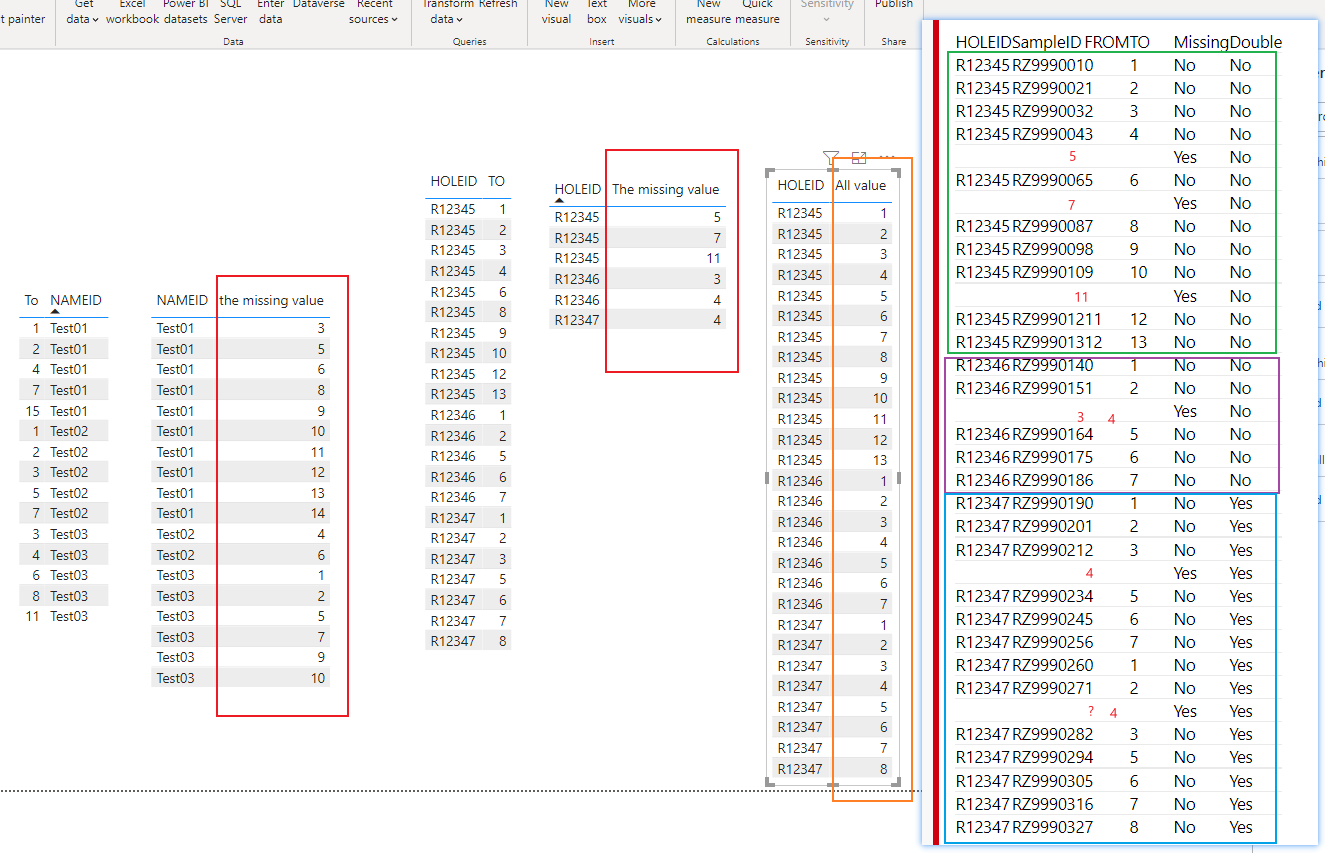
Task: Select missing value 11 for R12345
Action: coord(713,258)
